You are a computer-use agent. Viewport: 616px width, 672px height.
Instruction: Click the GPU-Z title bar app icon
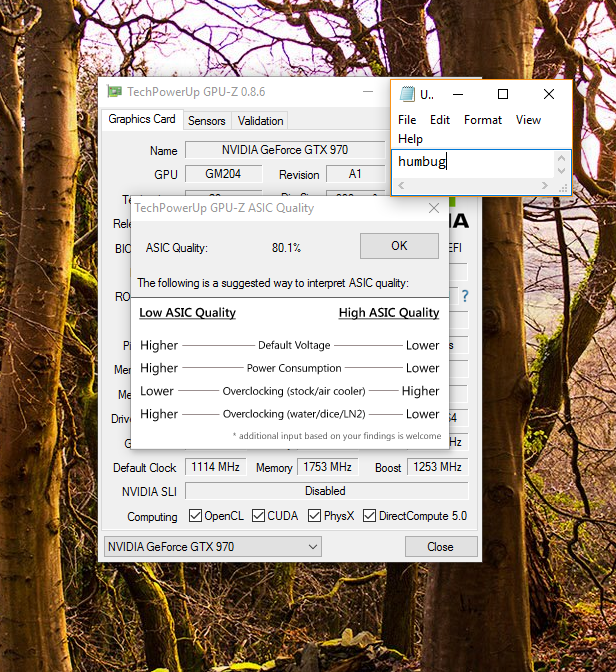click(x=115, y=92)
